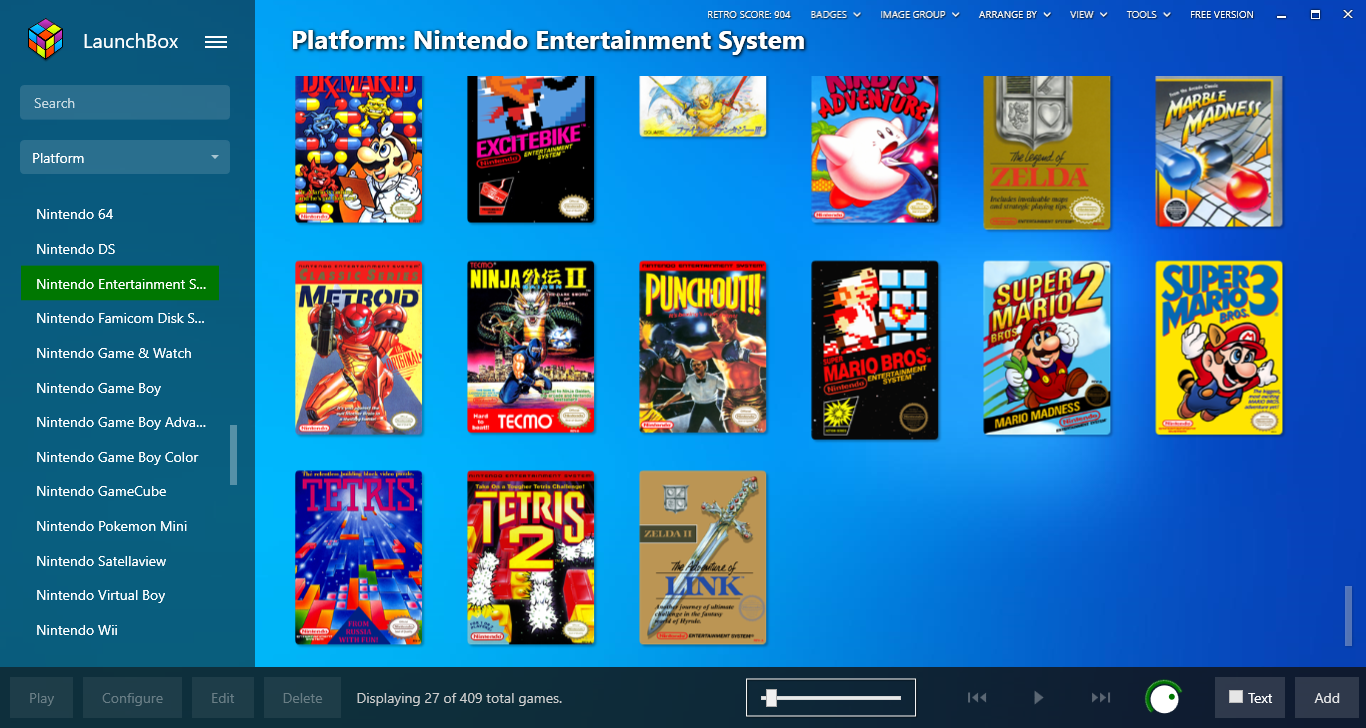Viewport: 1366px width, 728px height.
Task: Click the green circular volume knob icon
Action: pos(1163,697)
